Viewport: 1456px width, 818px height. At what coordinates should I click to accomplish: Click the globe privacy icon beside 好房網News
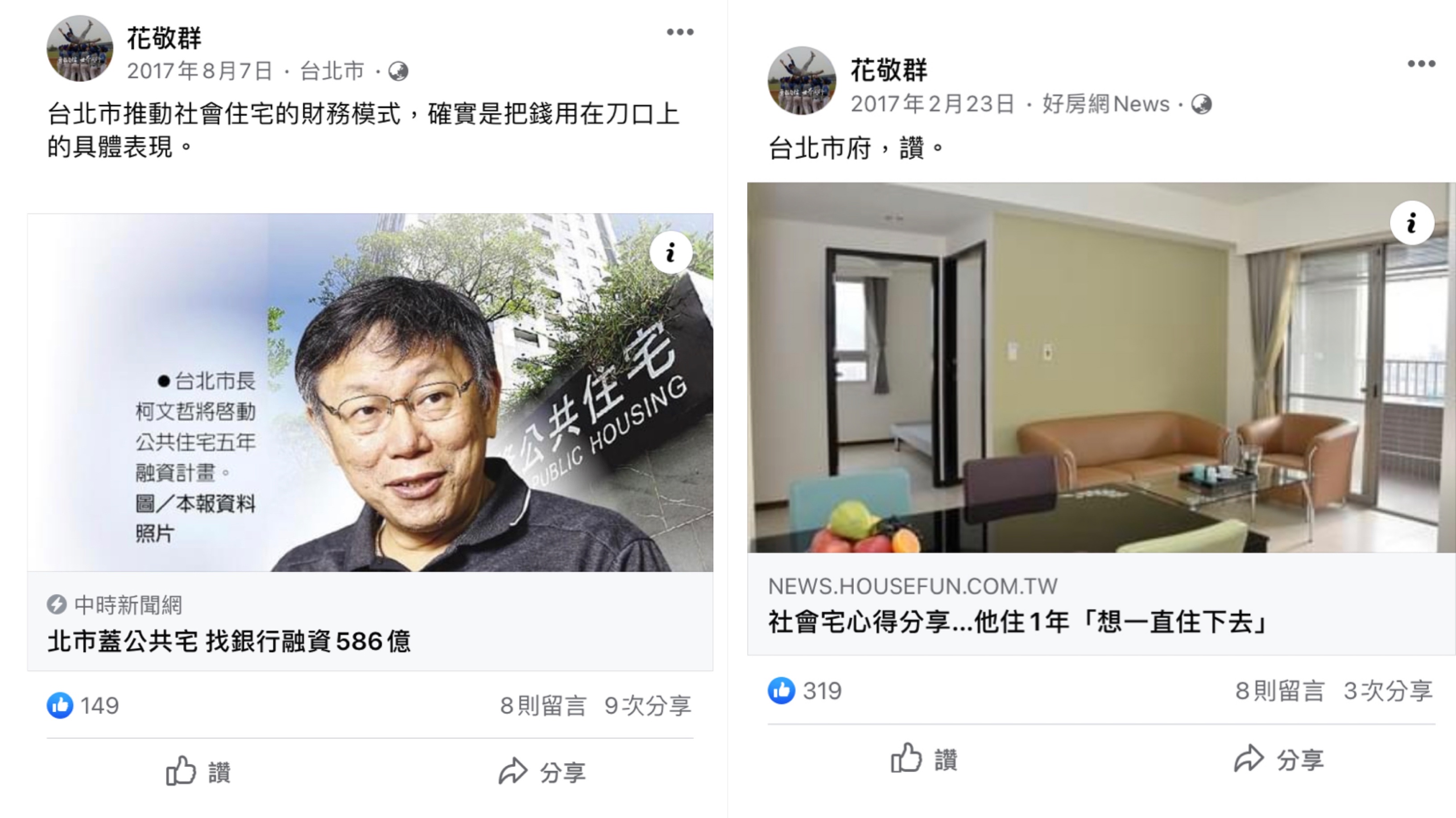[1201, 104]
